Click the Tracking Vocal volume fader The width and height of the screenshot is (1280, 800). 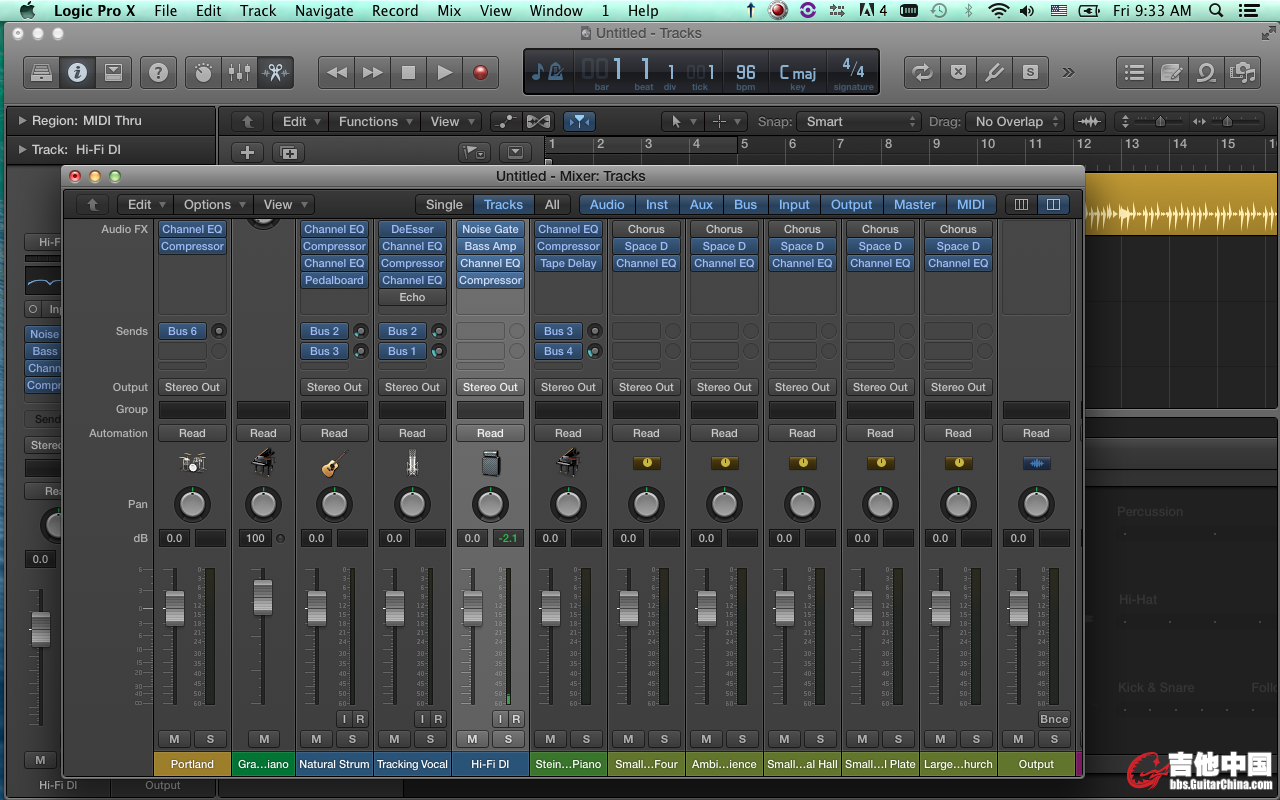click(394, 606)
